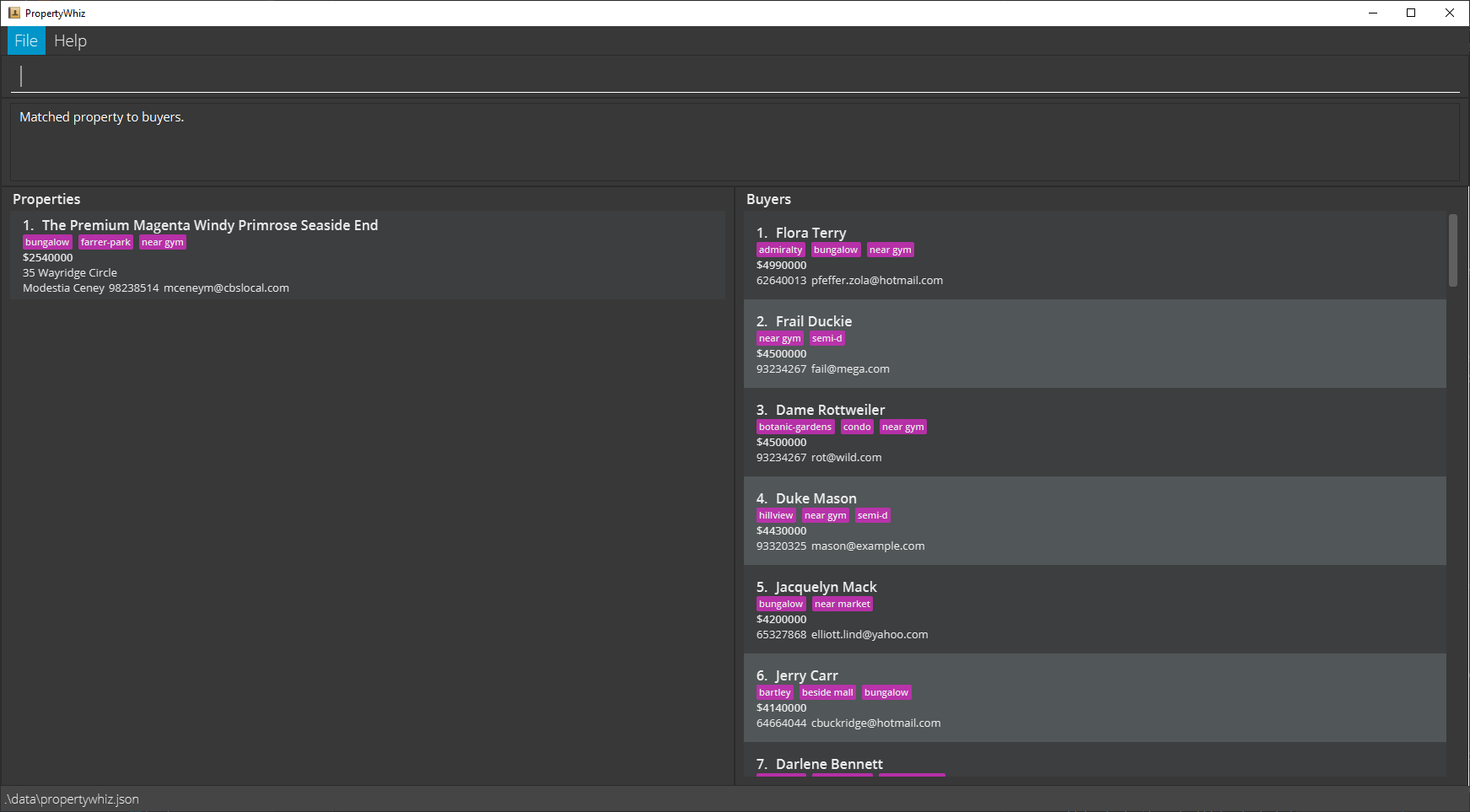1470x812 pixels.
Task: Click the property price $2540000
Action: [x=48, y=258]
